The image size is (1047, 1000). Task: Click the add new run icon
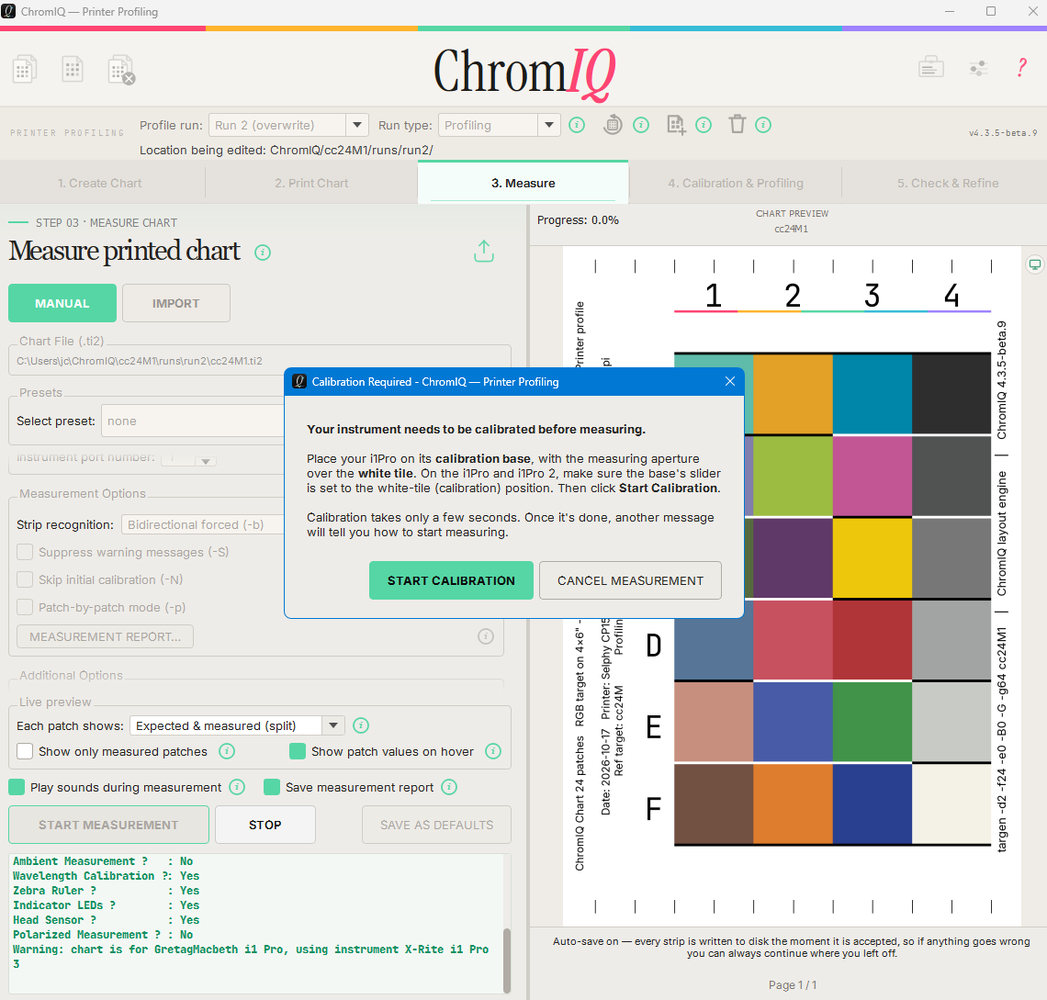tap(676, 125)
